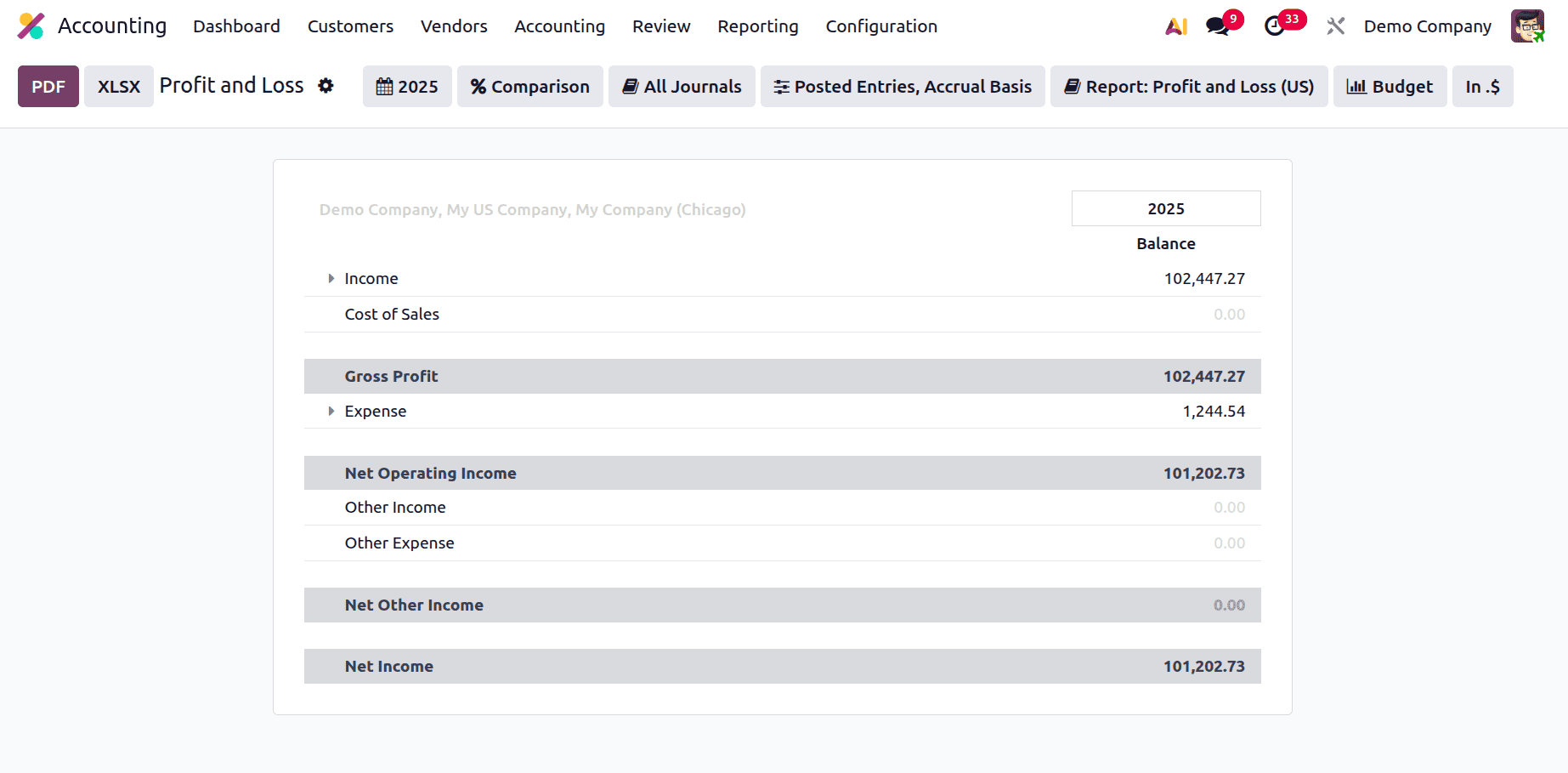Click the Net Income row label
This screenshot has width=1568, height=773.
[x=389, y=667]
